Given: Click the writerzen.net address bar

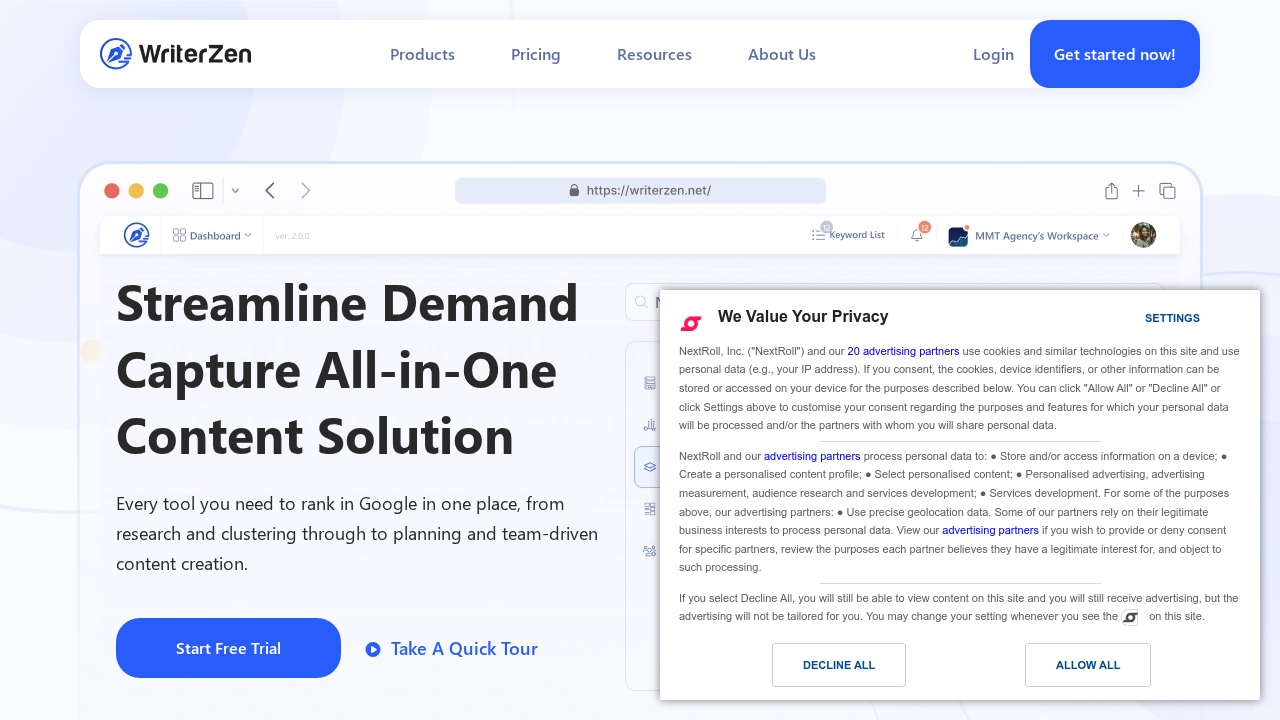Looking at the screenshot, I should (x=640, y=190).
